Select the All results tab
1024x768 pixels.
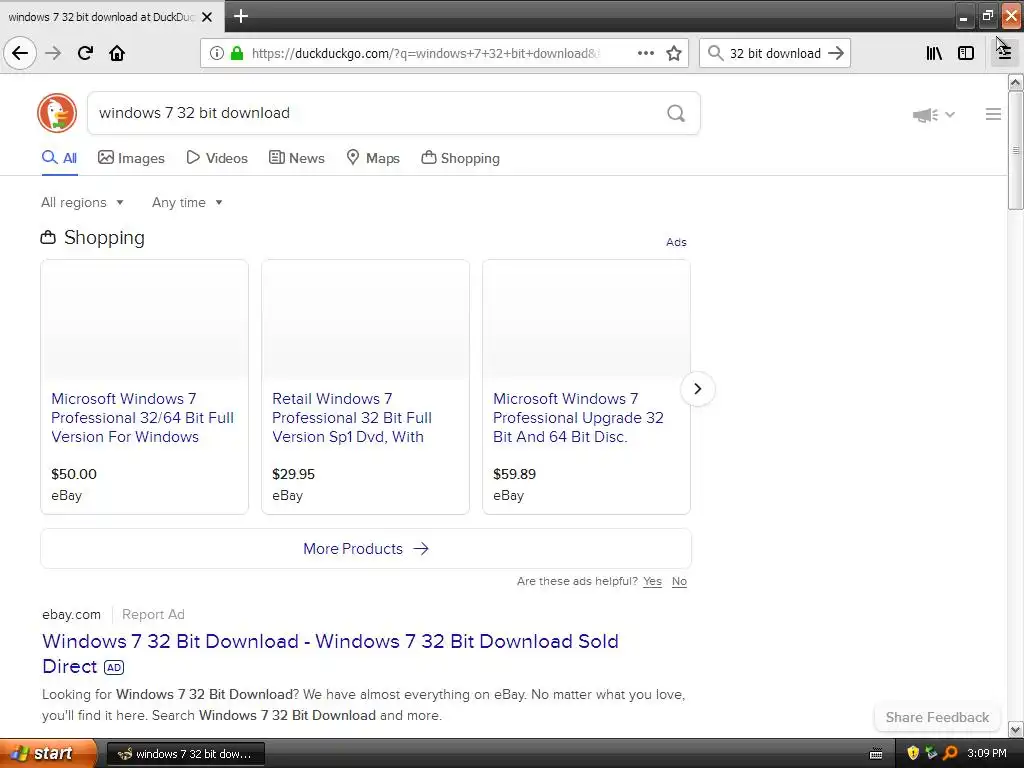click(x=59, y=158)
